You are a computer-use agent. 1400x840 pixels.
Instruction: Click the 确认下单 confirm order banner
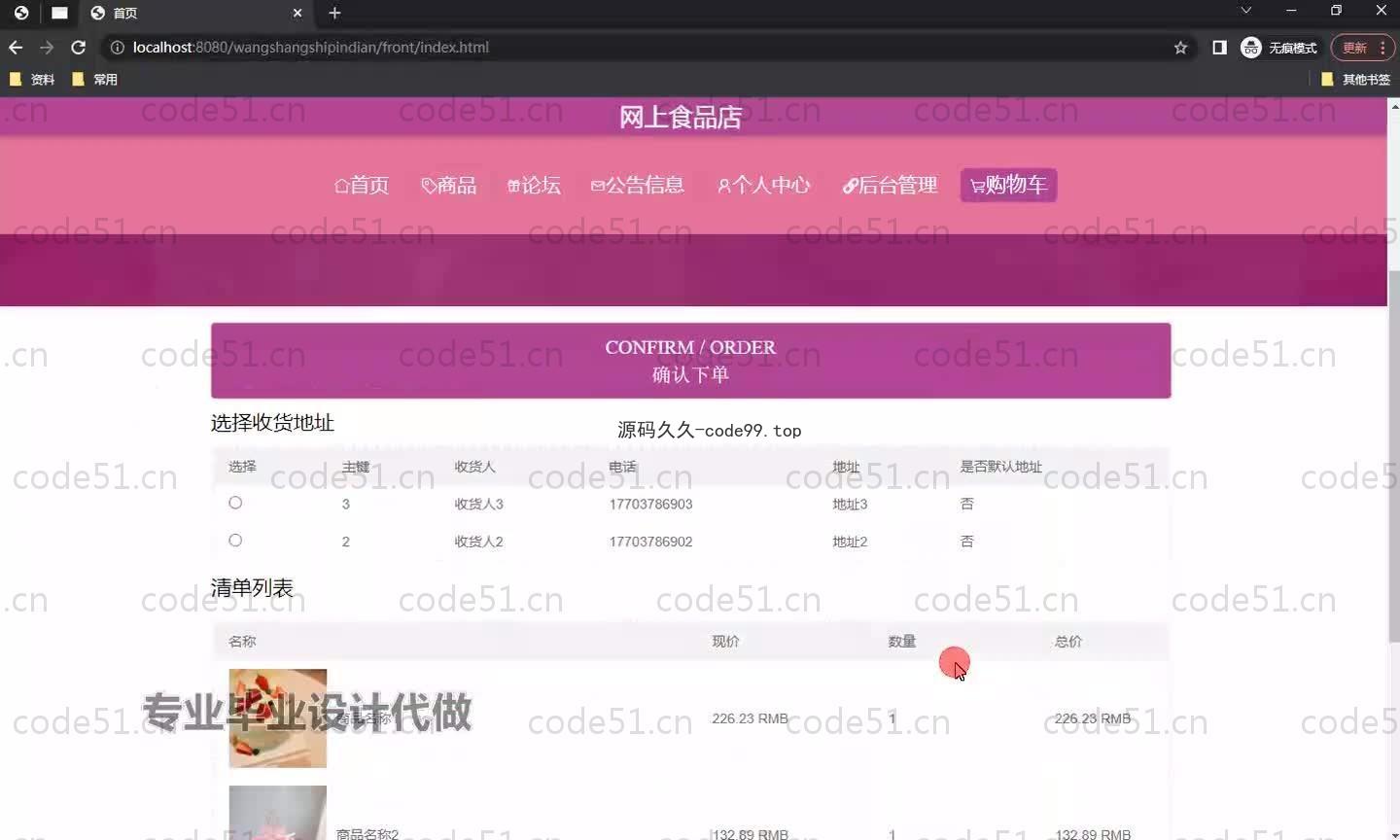690,361
